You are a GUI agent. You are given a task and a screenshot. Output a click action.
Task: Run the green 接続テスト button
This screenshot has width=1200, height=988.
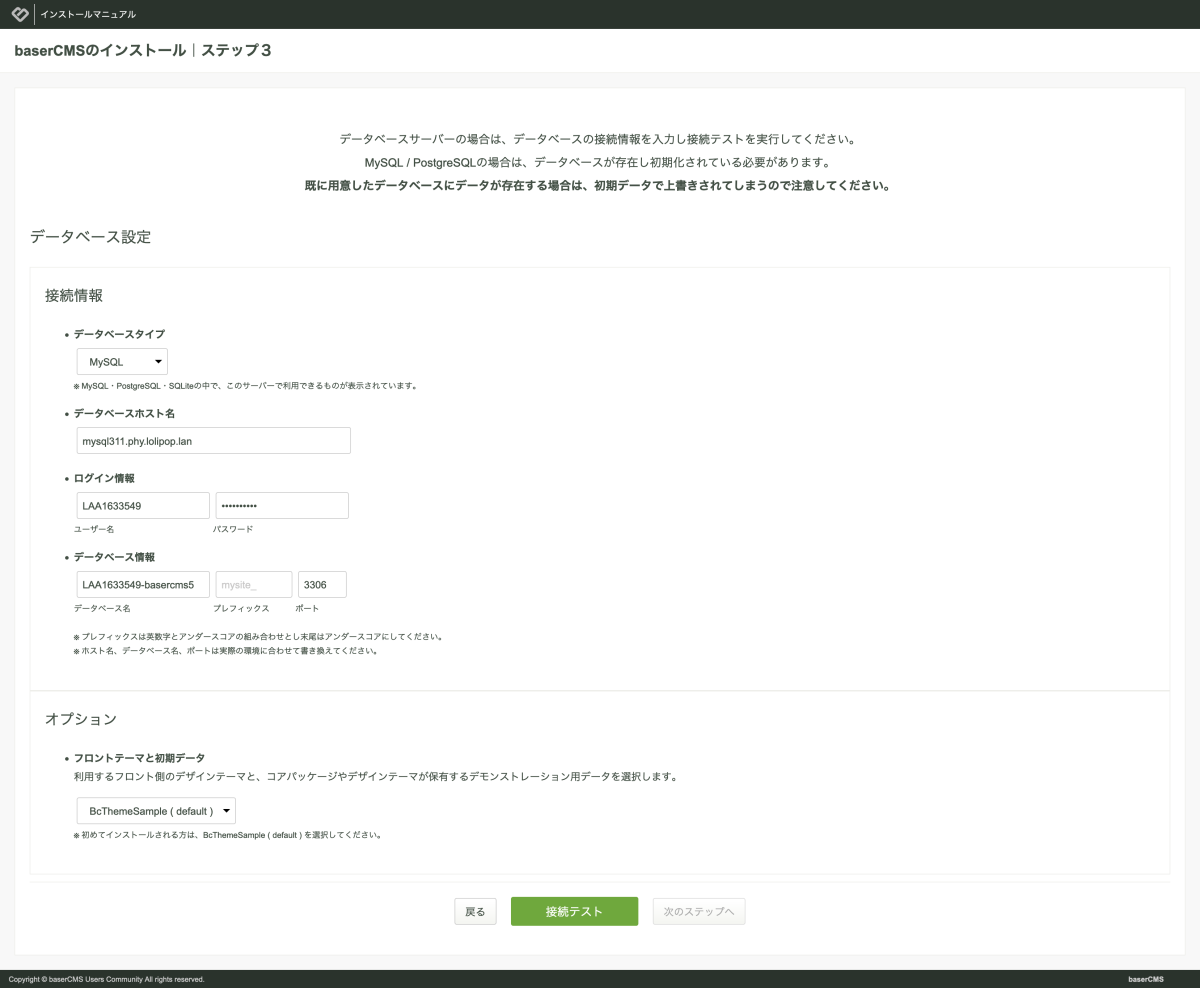(574, 912)
